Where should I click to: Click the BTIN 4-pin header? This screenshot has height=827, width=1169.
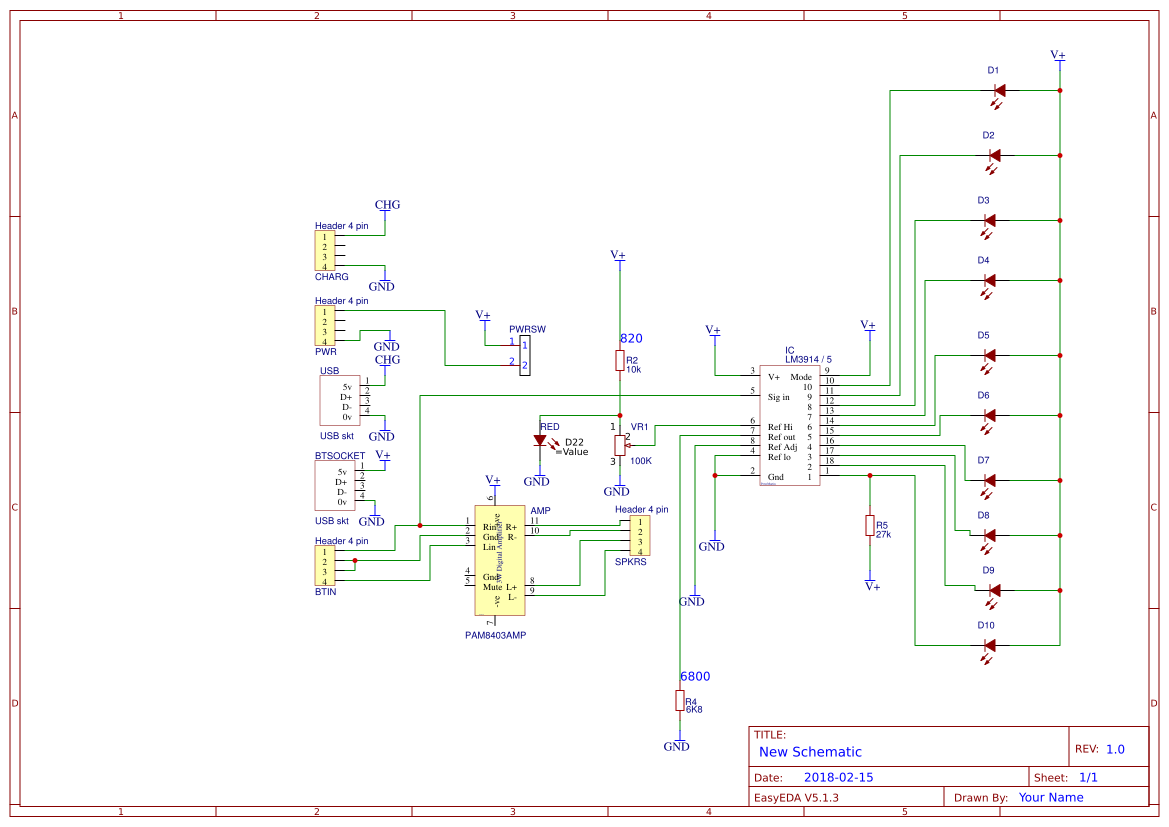[326, 565]
